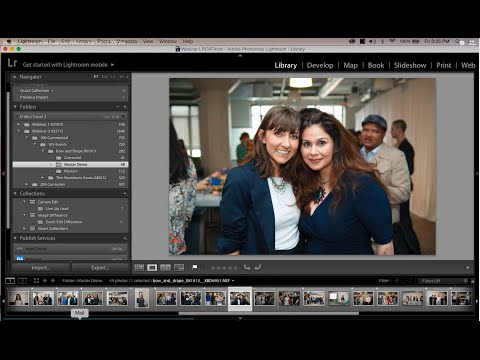Collapse the left panel group arrow

pyautogui.click(x=3, y=174)
